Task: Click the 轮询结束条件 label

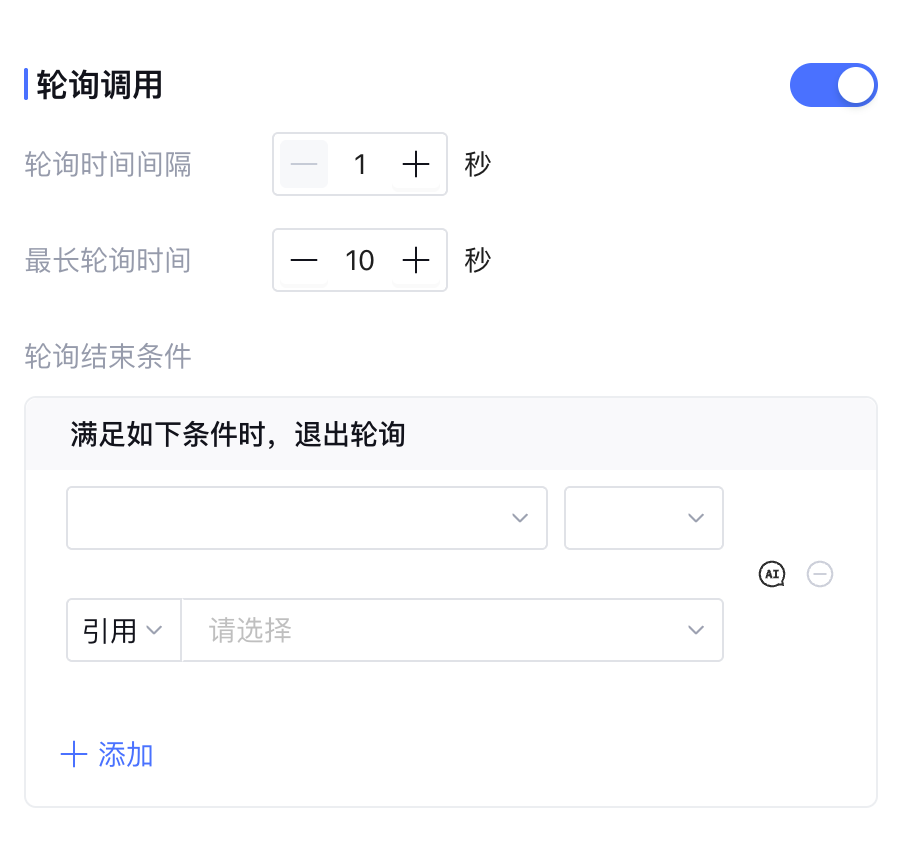Action: (x=108, y=356)
